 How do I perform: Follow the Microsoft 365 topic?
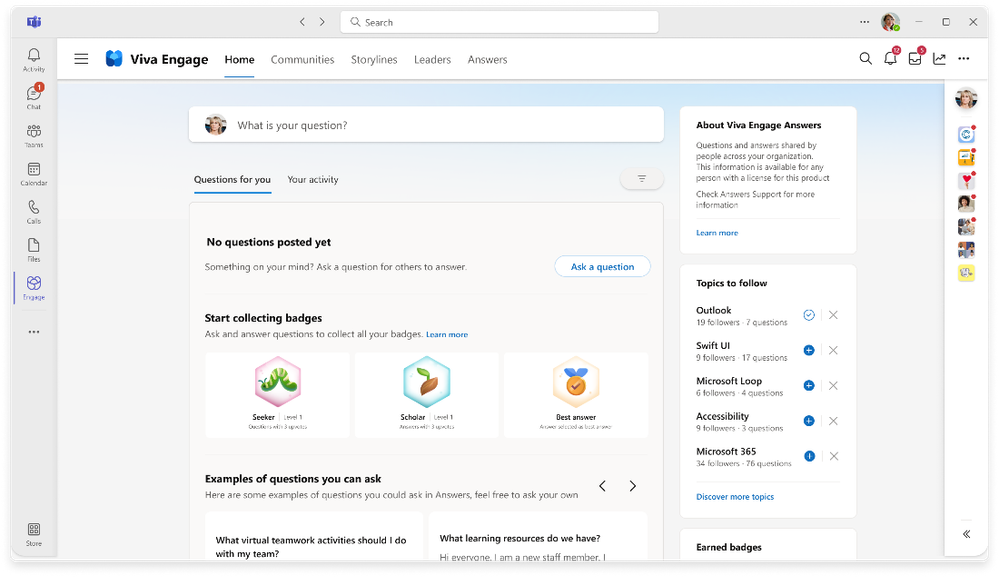(809, 456)
